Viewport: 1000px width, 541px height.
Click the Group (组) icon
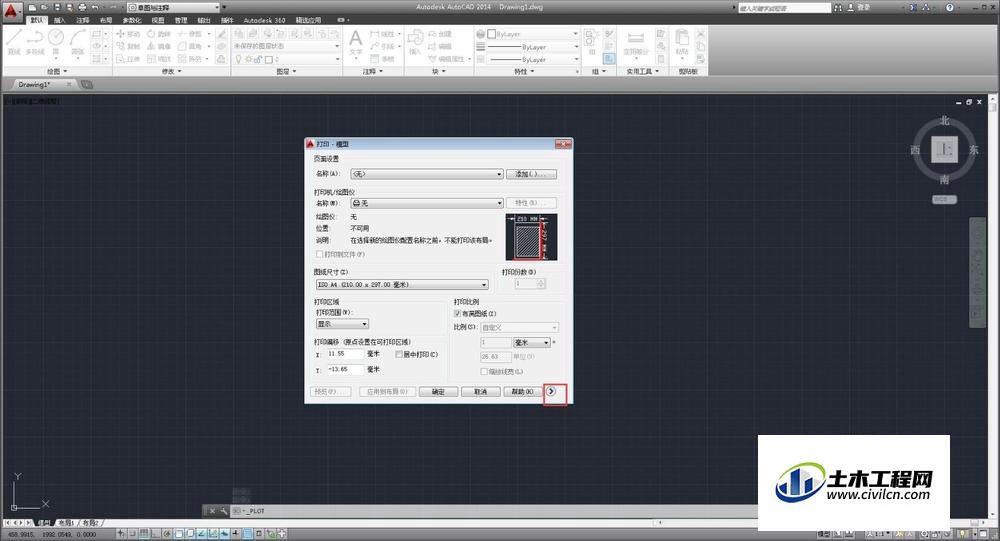(591, 41)
